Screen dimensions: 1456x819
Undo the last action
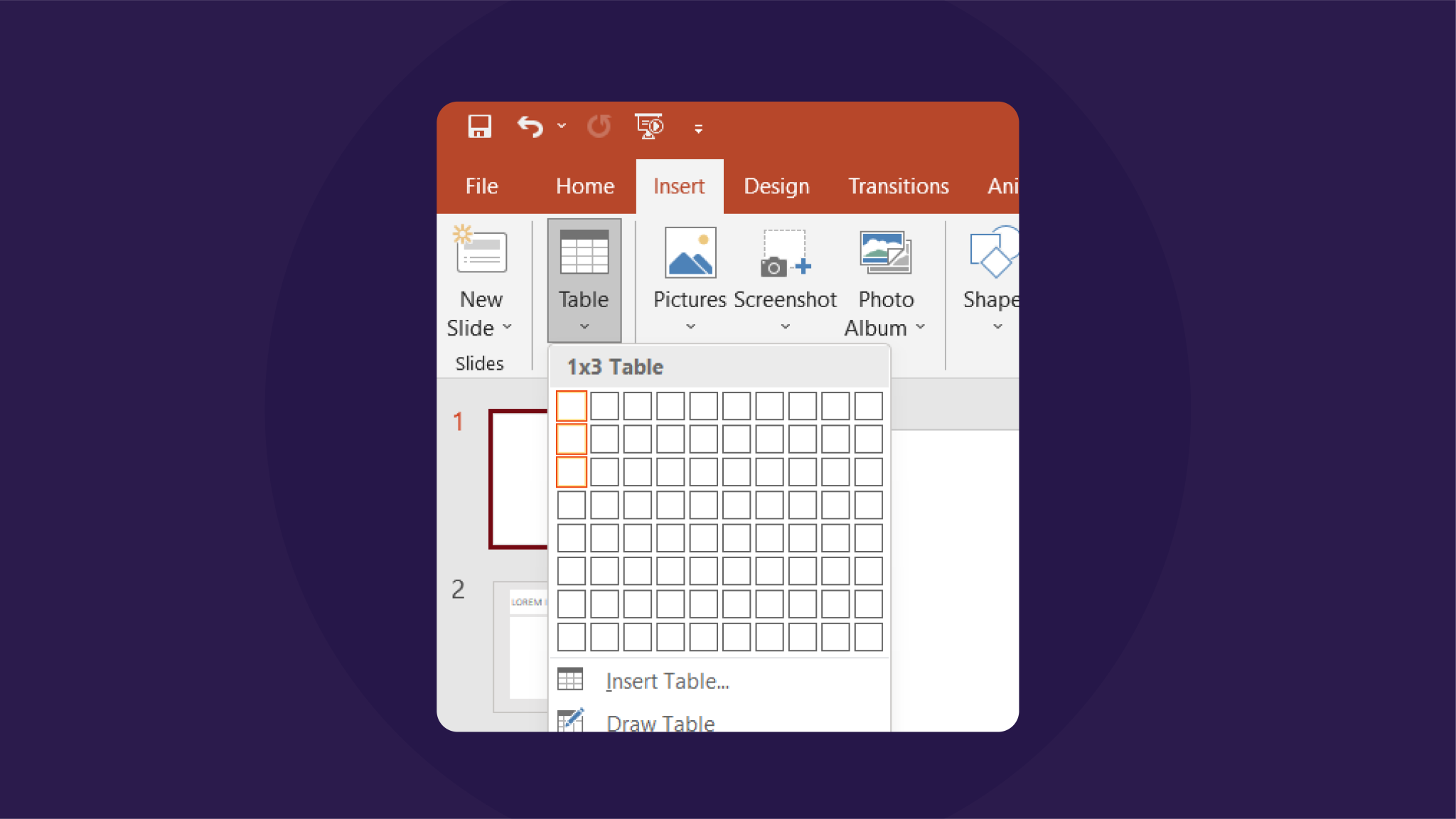(x=529, y=125)
